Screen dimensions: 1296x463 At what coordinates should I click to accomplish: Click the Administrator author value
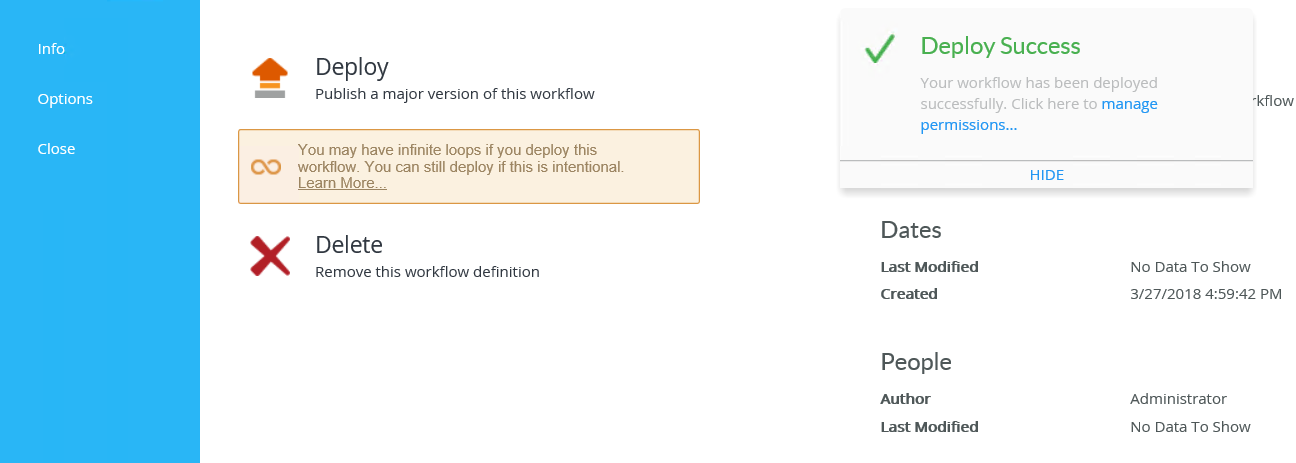pos(1178,399)
